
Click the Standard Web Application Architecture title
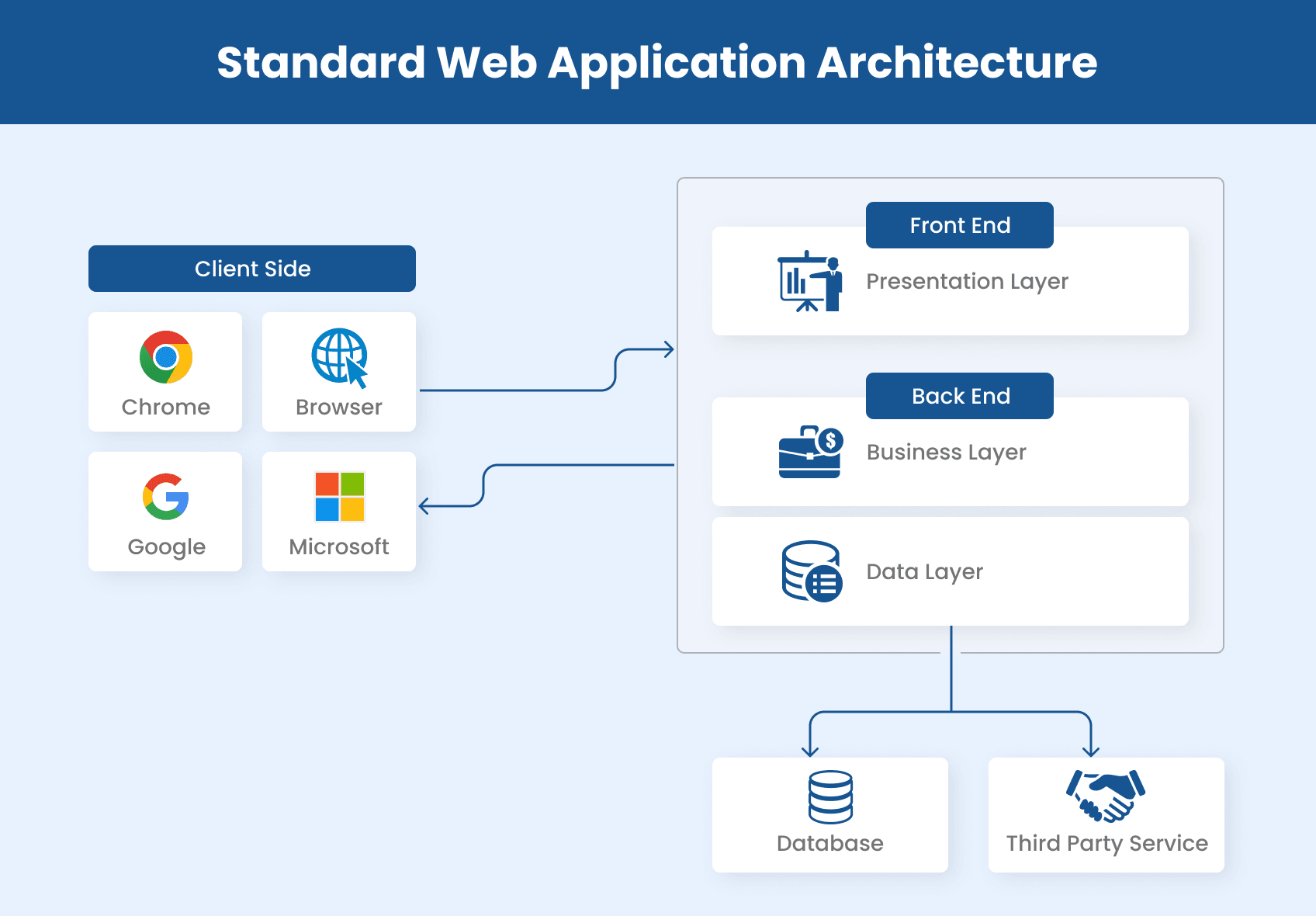657,62
